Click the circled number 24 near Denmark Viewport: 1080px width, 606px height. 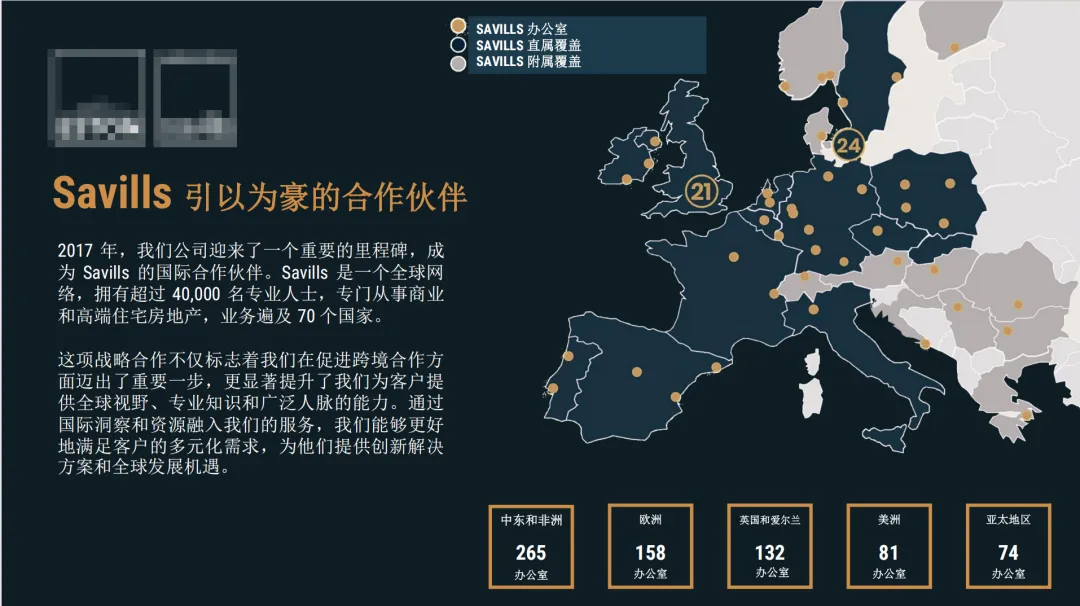pyautogui.click(x=848, y=145)
